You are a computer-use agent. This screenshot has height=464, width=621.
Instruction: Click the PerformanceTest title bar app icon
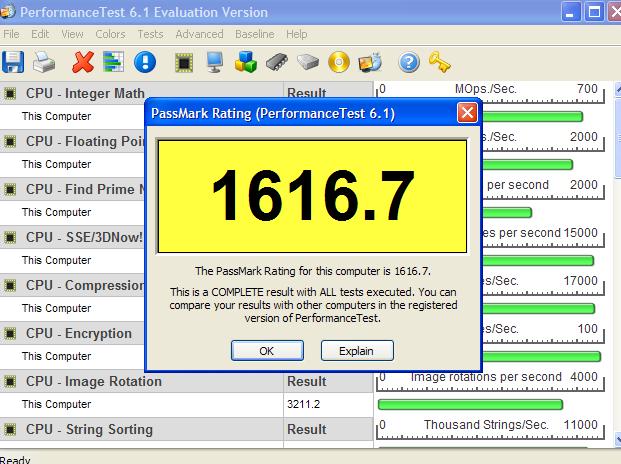point(7,12)
